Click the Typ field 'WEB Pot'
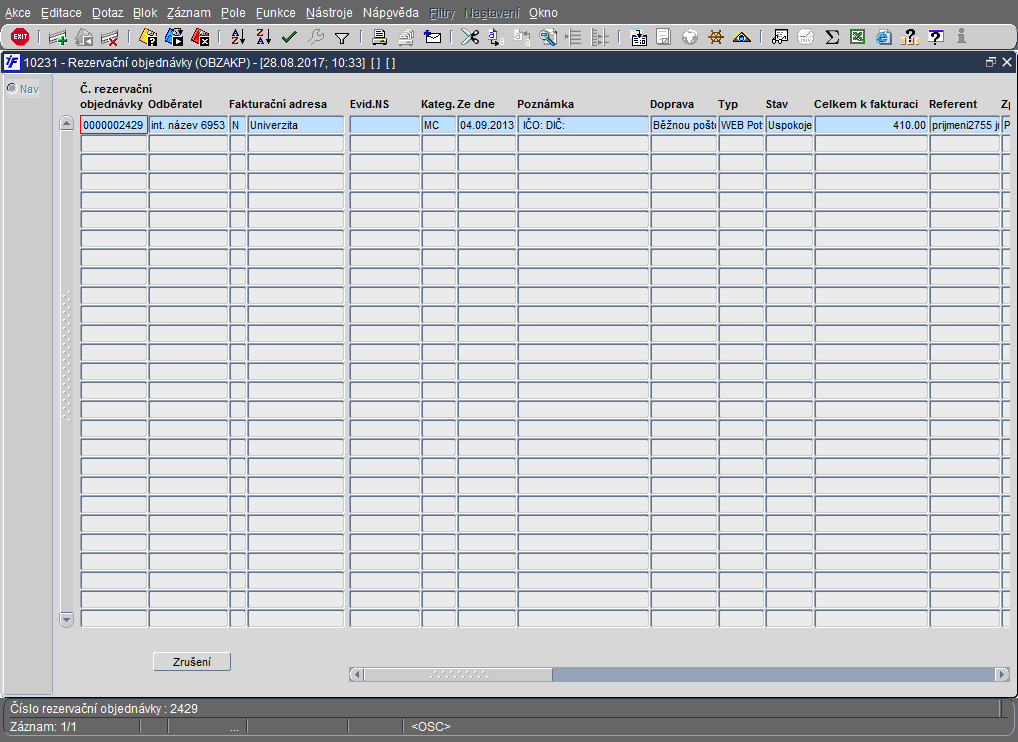Screen dimensions: 1018x742 click(741, 125)
